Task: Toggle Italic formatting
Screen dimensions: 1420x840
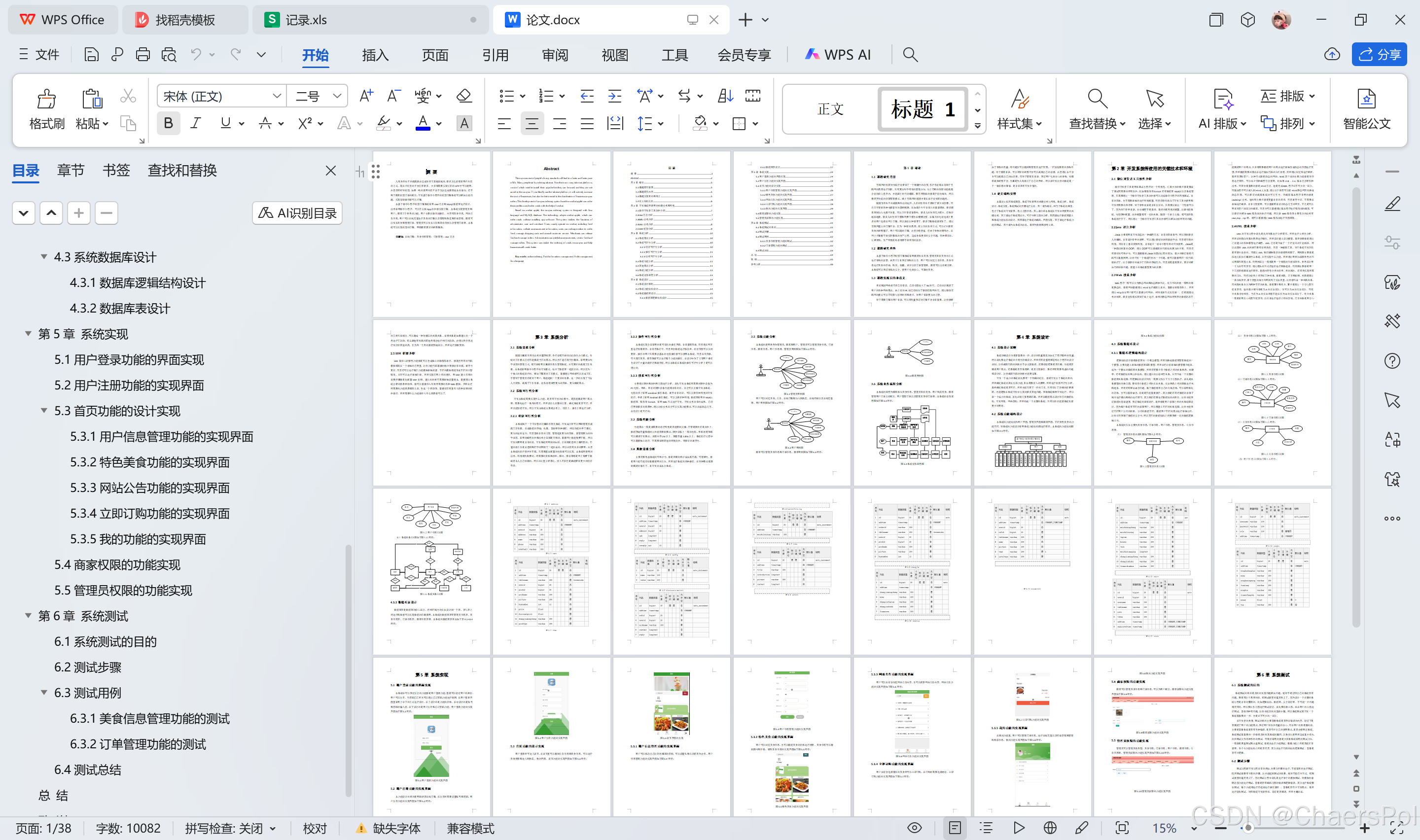Action: [196, 123]
